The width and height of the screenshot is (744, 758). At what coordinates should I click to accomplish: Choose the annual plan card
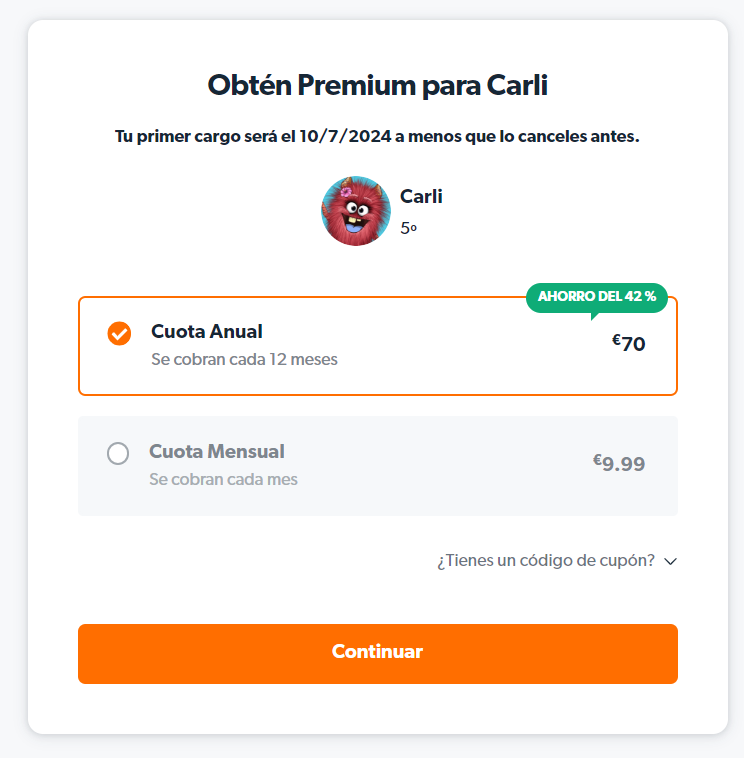pyautogui.click(x=378, y=346)
